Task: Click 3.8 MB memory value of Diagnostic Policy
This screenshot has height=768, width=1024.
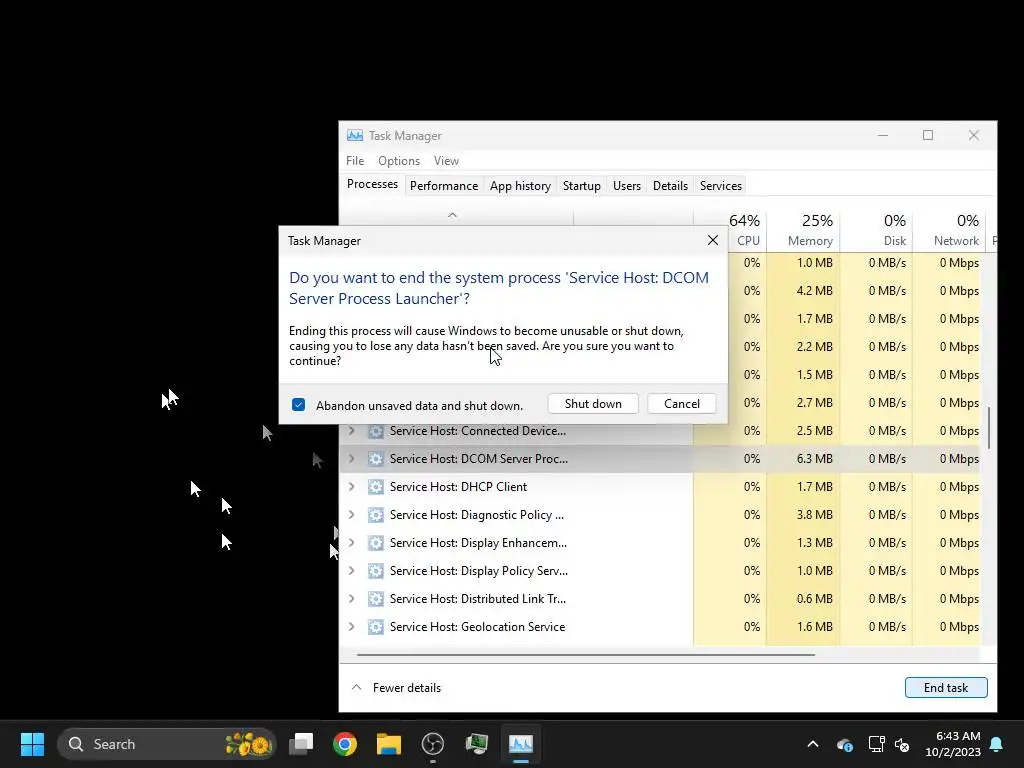Action: pos(814,515)
